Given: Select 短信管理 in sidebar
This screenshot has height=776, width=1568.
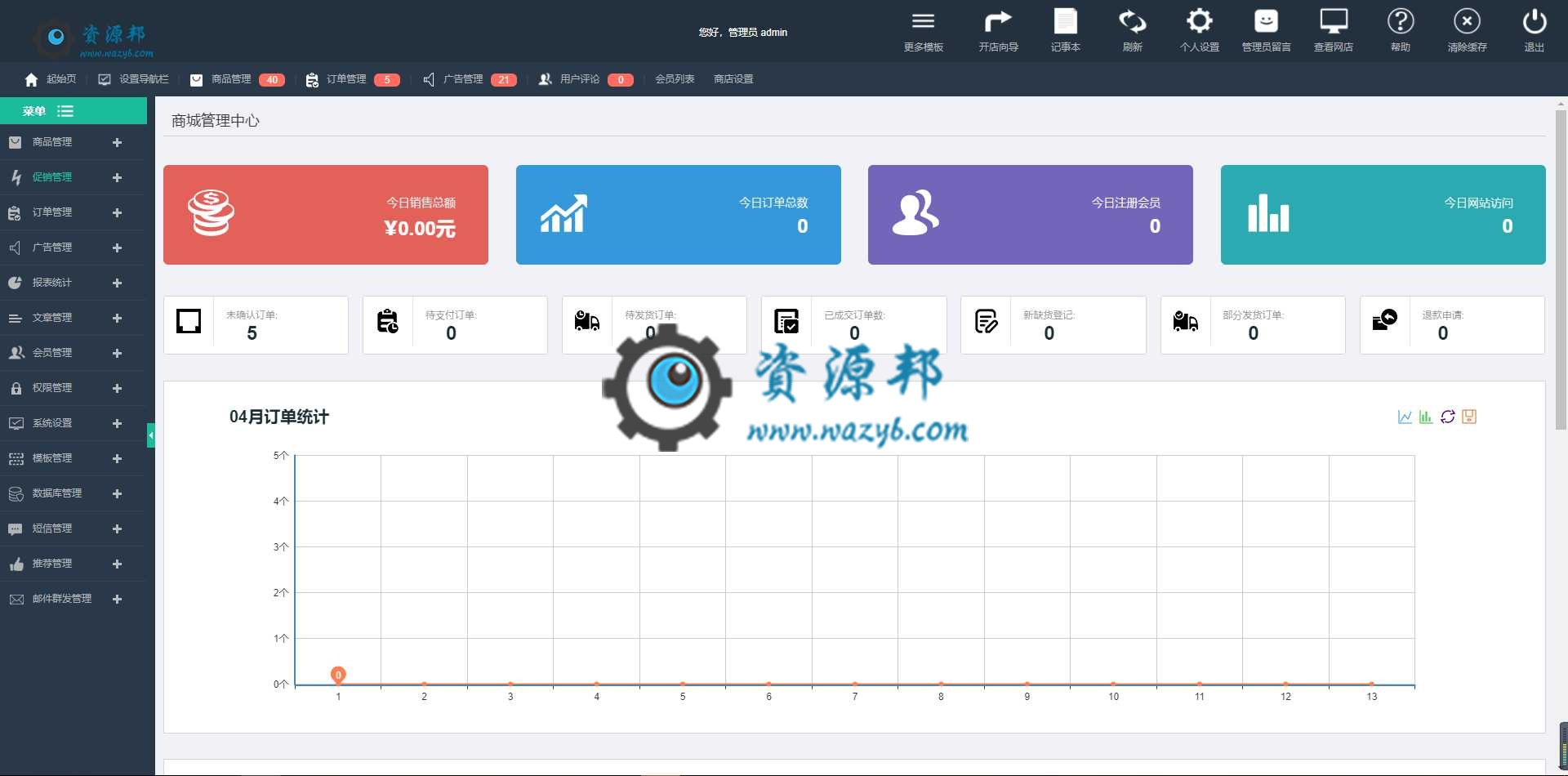Looking at the screenshot, I should 52,528.
